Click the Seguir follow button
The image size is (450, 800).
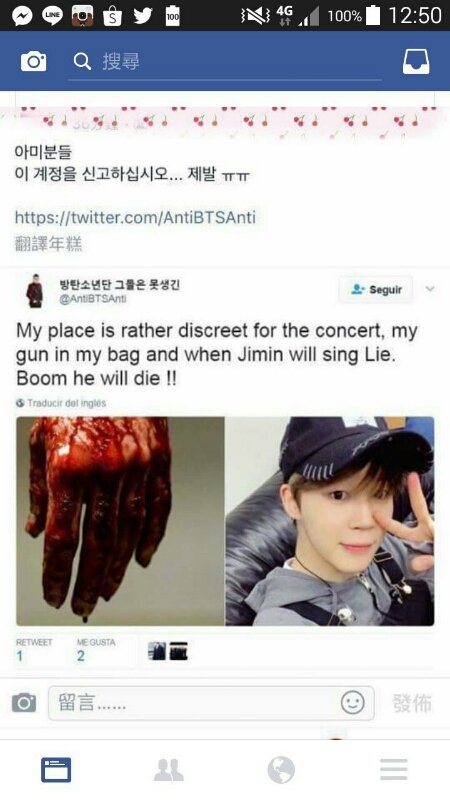coord(376,289)
